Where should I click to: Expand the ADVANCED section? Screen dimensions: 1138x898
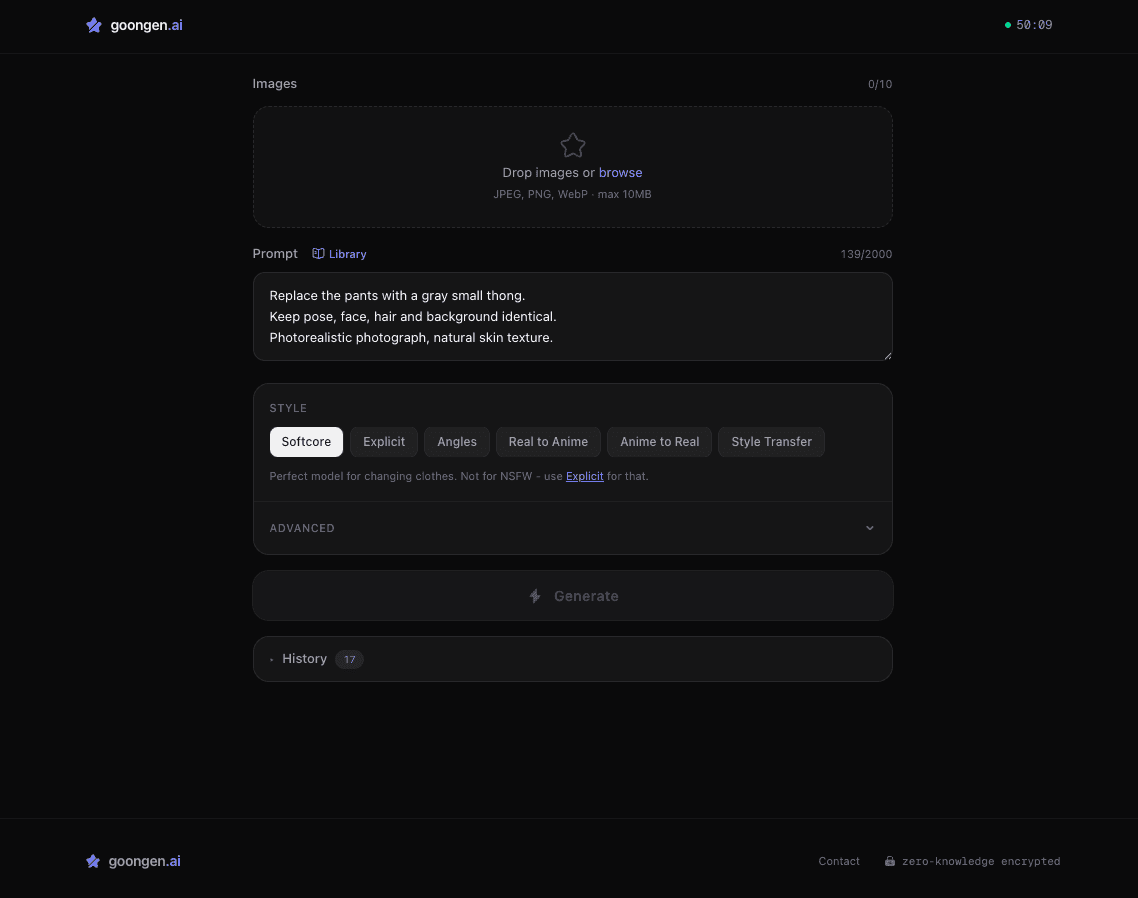point(572,528)
